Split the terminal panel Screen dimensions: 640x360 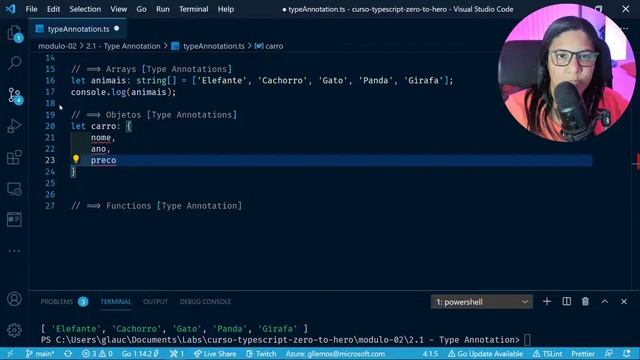point(567,302)
